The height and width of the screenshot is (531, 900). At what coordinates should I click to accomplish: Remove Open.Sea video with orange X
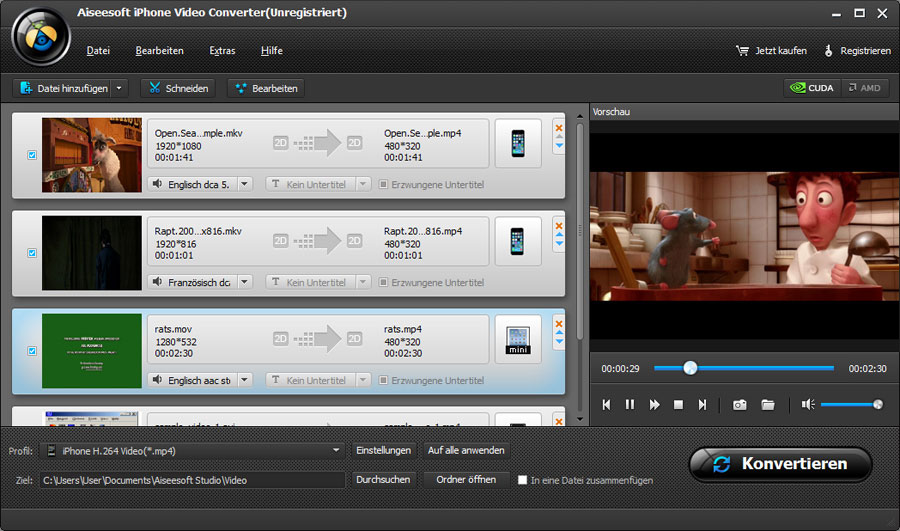558,128
